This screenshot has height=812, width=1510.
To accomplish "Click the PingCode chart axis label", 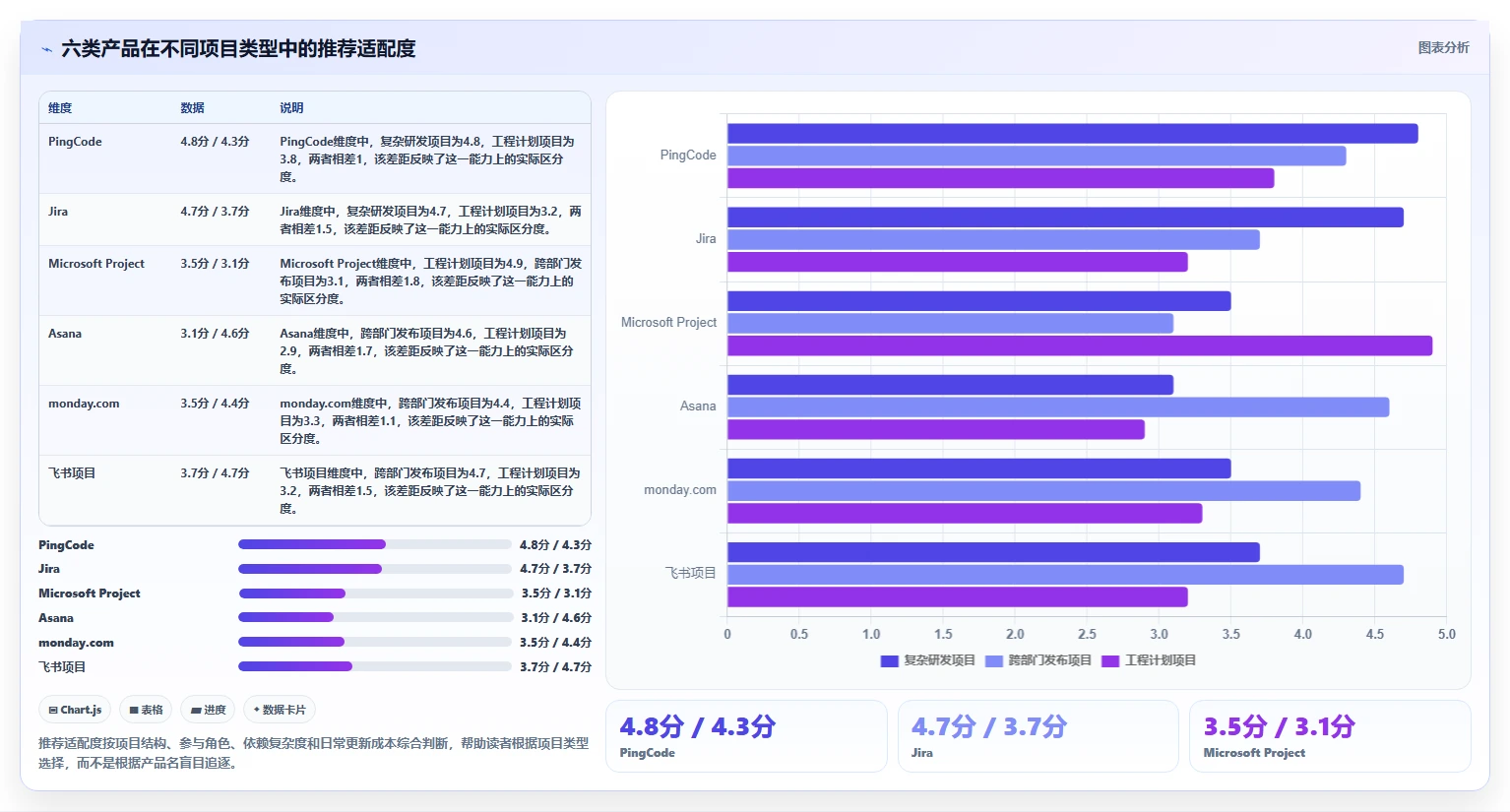I will click(x=688, y=156).
